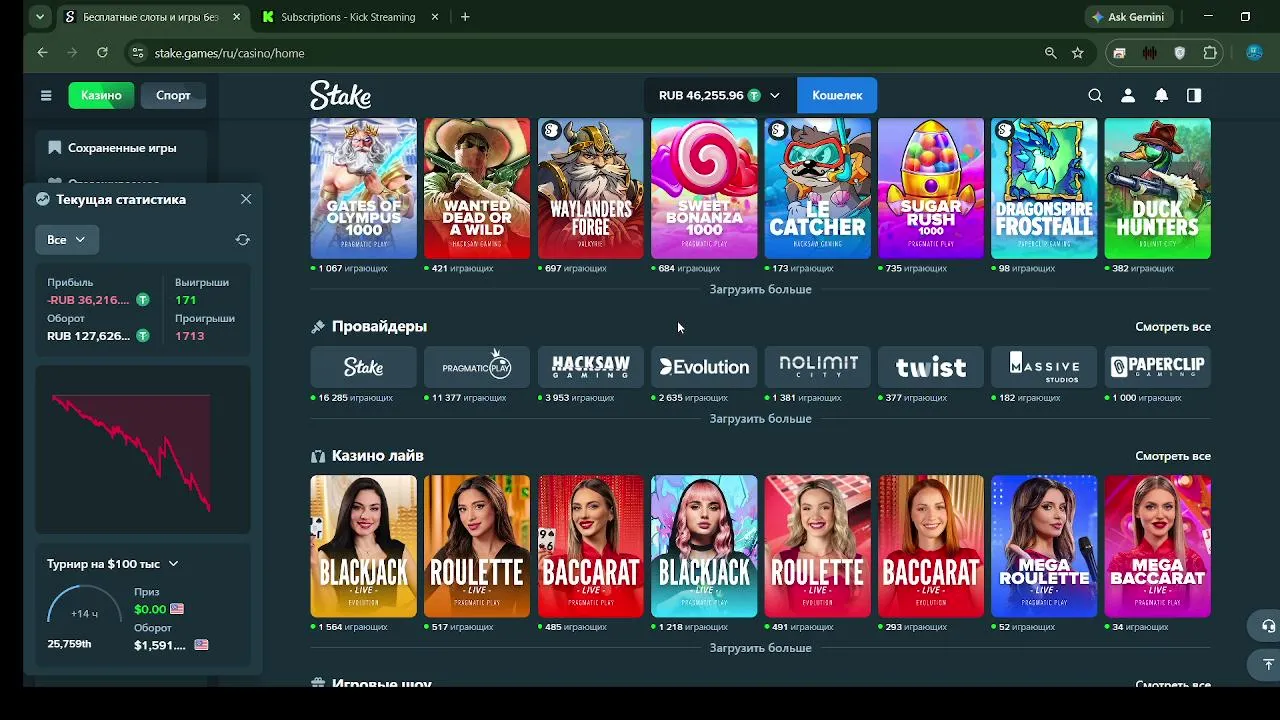Click the Stake logo
Screen dimensions: 1280x720
pyautogui.click(x=340, y=95)
